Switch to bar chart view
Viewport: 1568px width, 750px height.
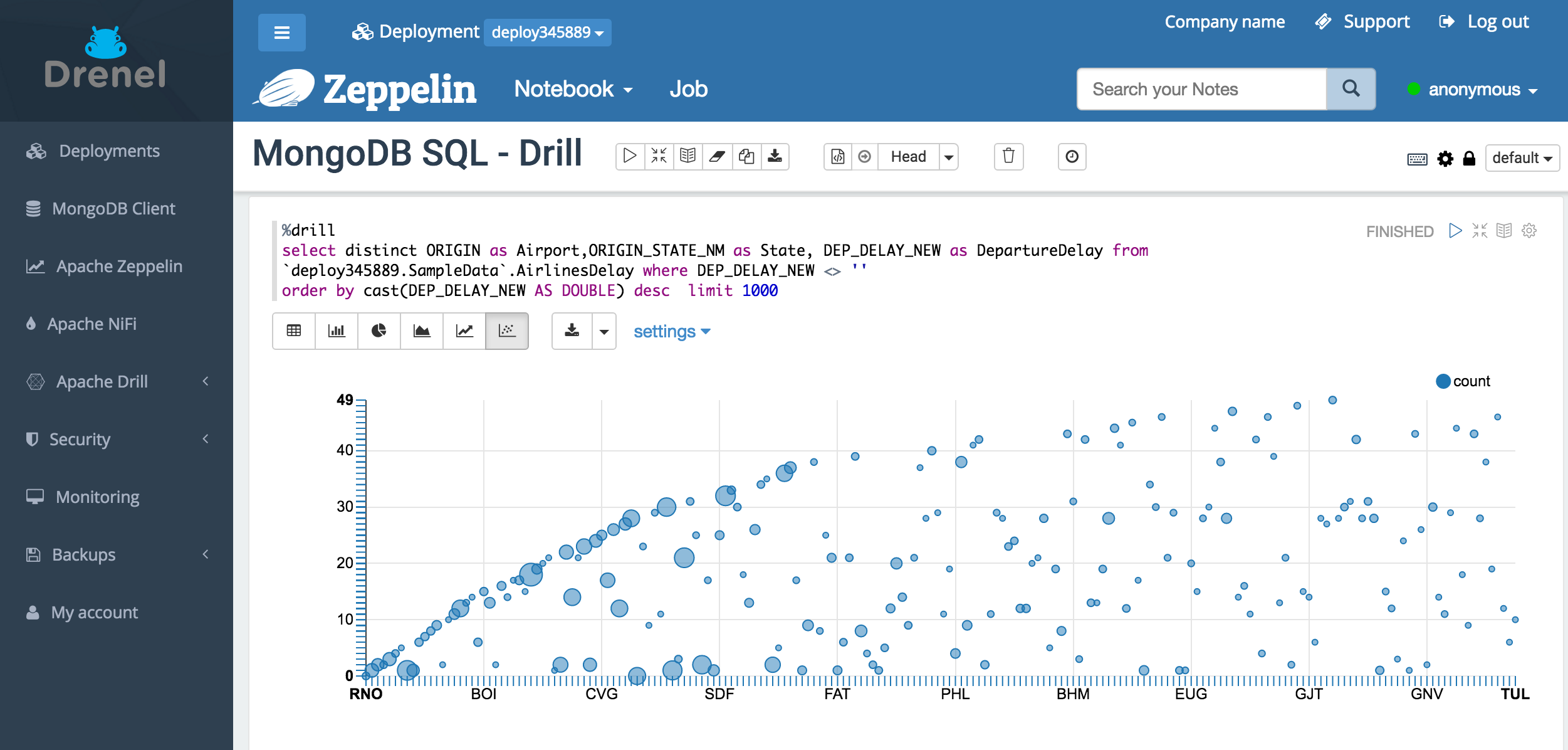[x=337, y=330]
